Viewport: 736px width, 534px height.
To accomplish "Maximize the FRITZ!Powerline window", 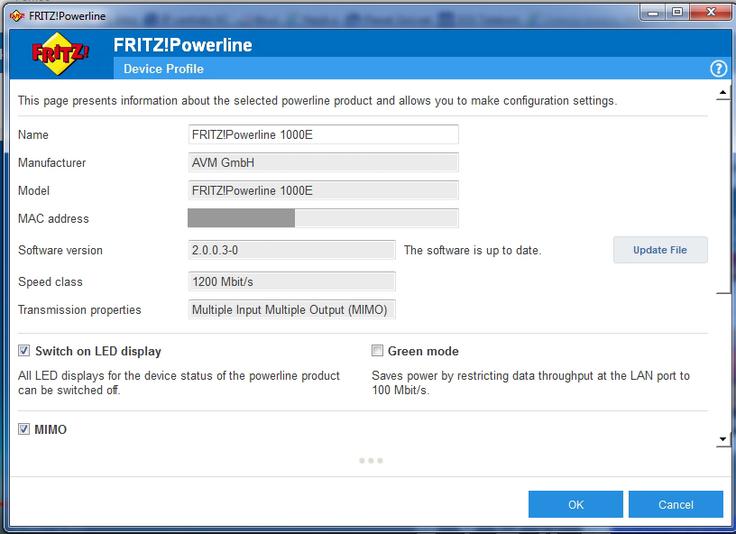I will click(677, 12).
